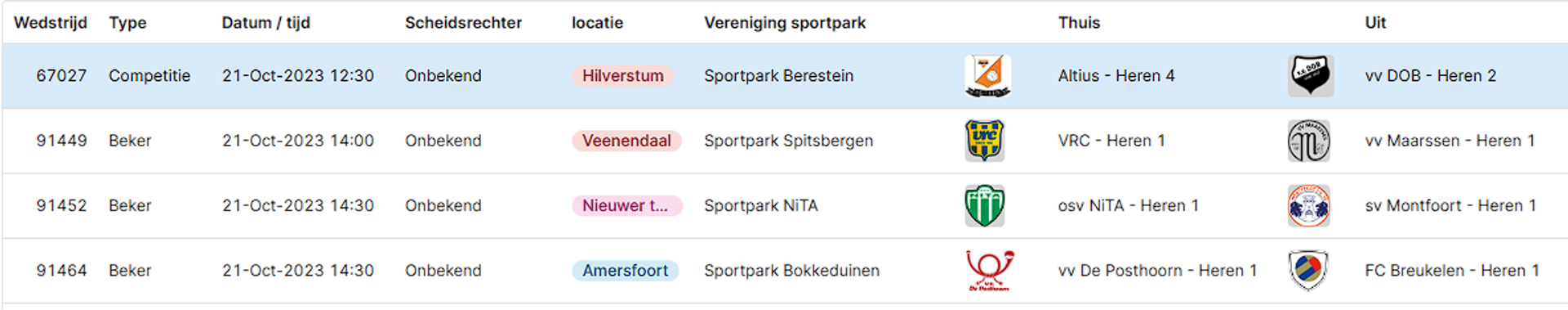The width and height of the screenshot is (1568, 310).
Task: Sort by the Wedstrijd column header
Action: (51, 23)
